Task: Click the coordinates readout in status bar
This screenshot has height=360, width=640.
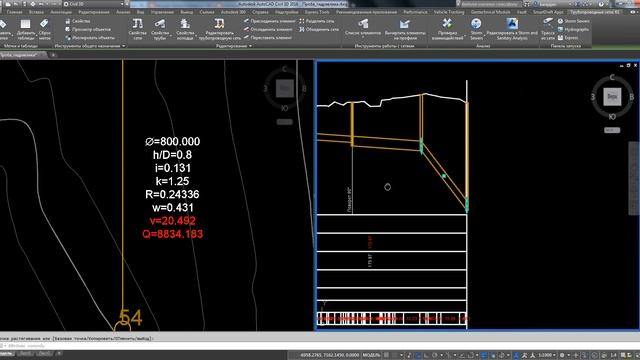Action: point(329,355)
